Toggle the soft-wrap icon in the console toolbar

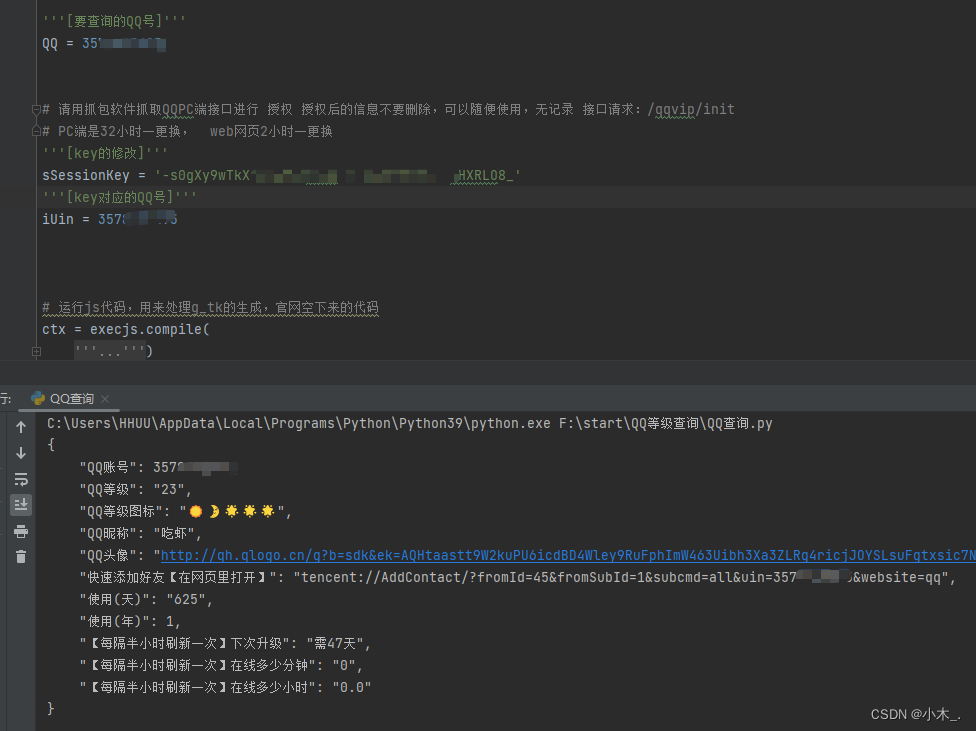click(x=21, y=479)
